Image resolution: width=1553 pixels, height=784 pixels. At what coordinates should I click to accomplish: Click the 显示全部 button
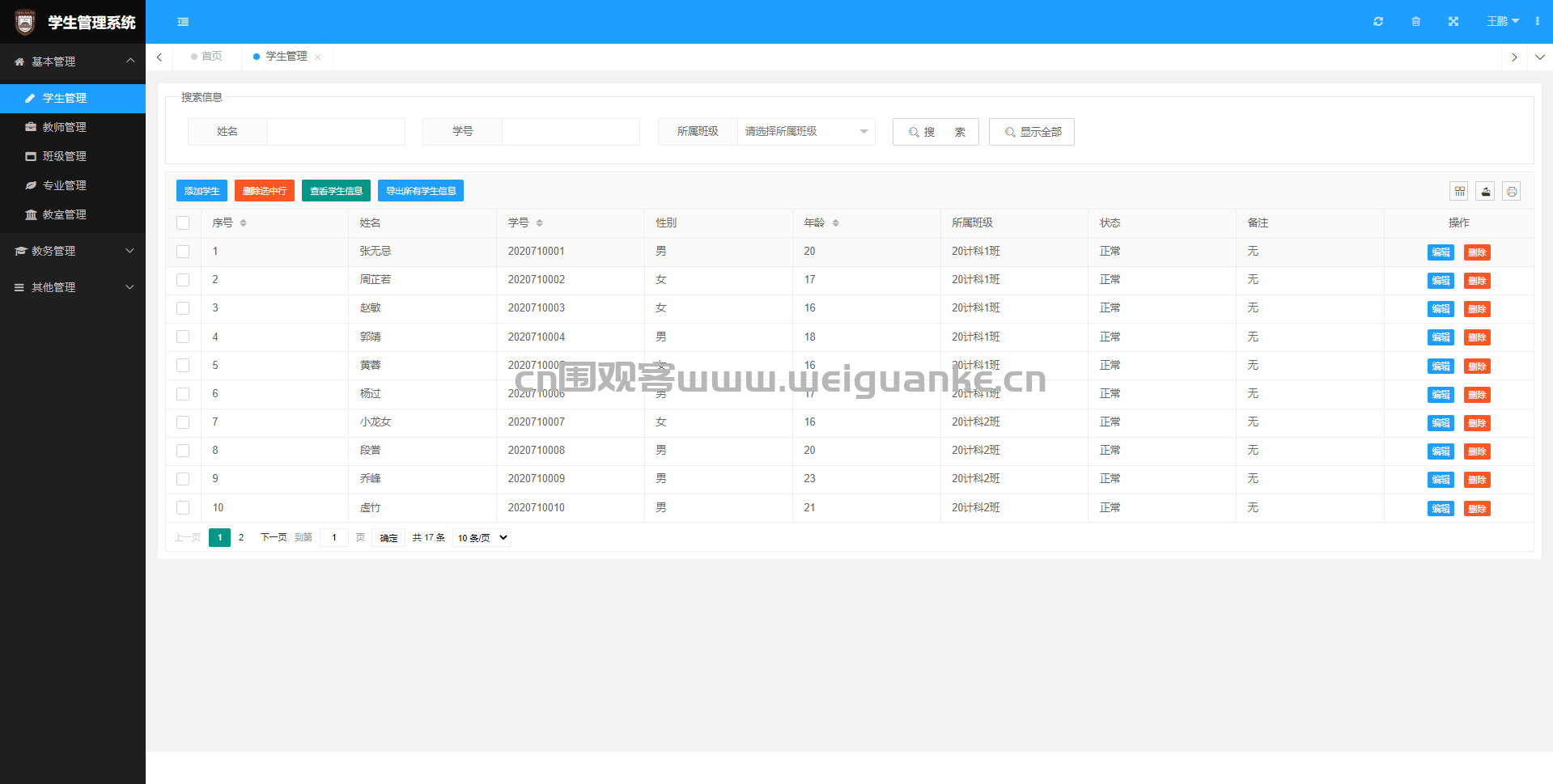[x=1032, y=132]
